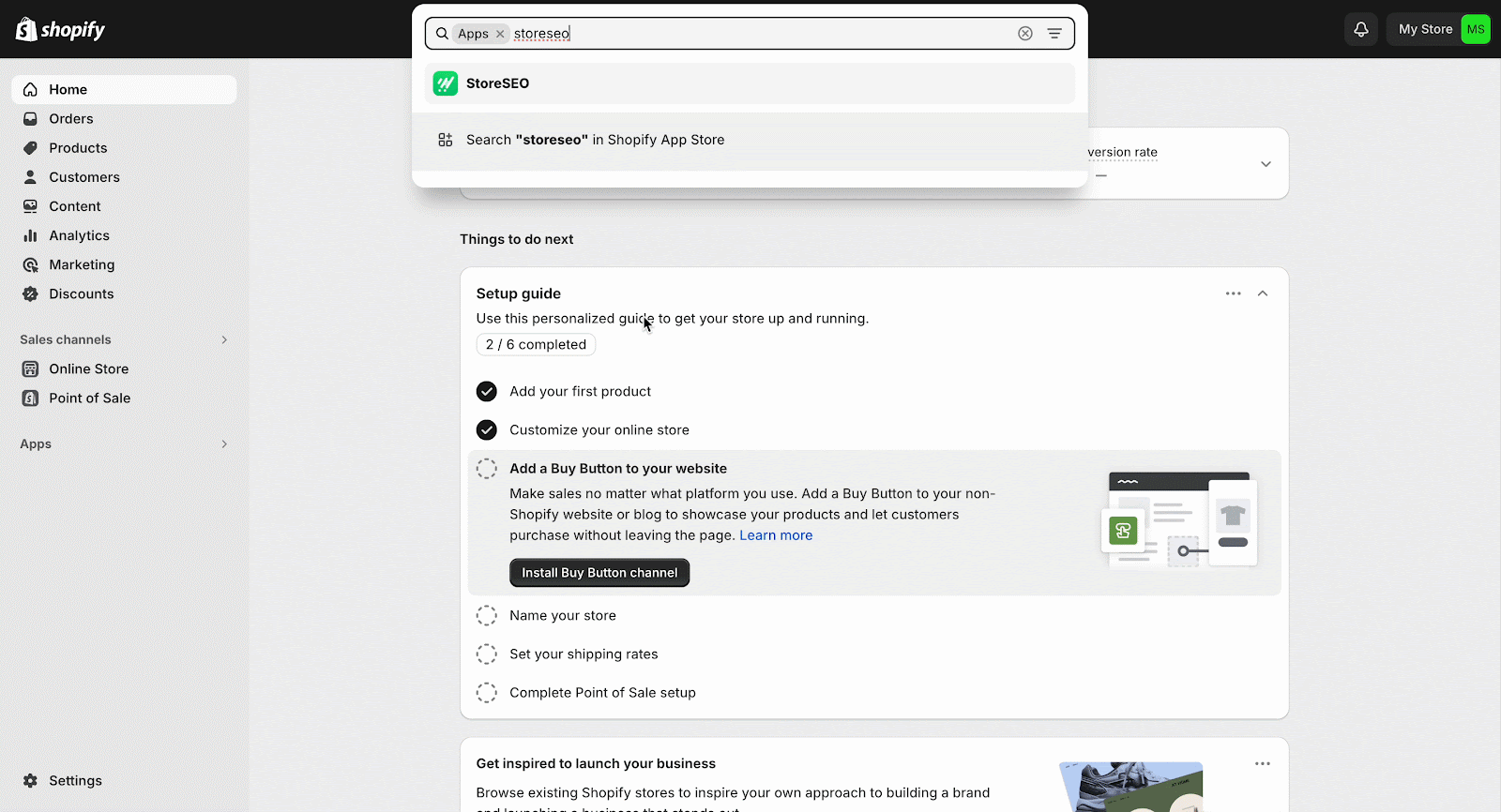Image resolution: width=1501 pixels, height=812 pixels.
Task: Click the MS avatar badge
Action: [1476, 29]
